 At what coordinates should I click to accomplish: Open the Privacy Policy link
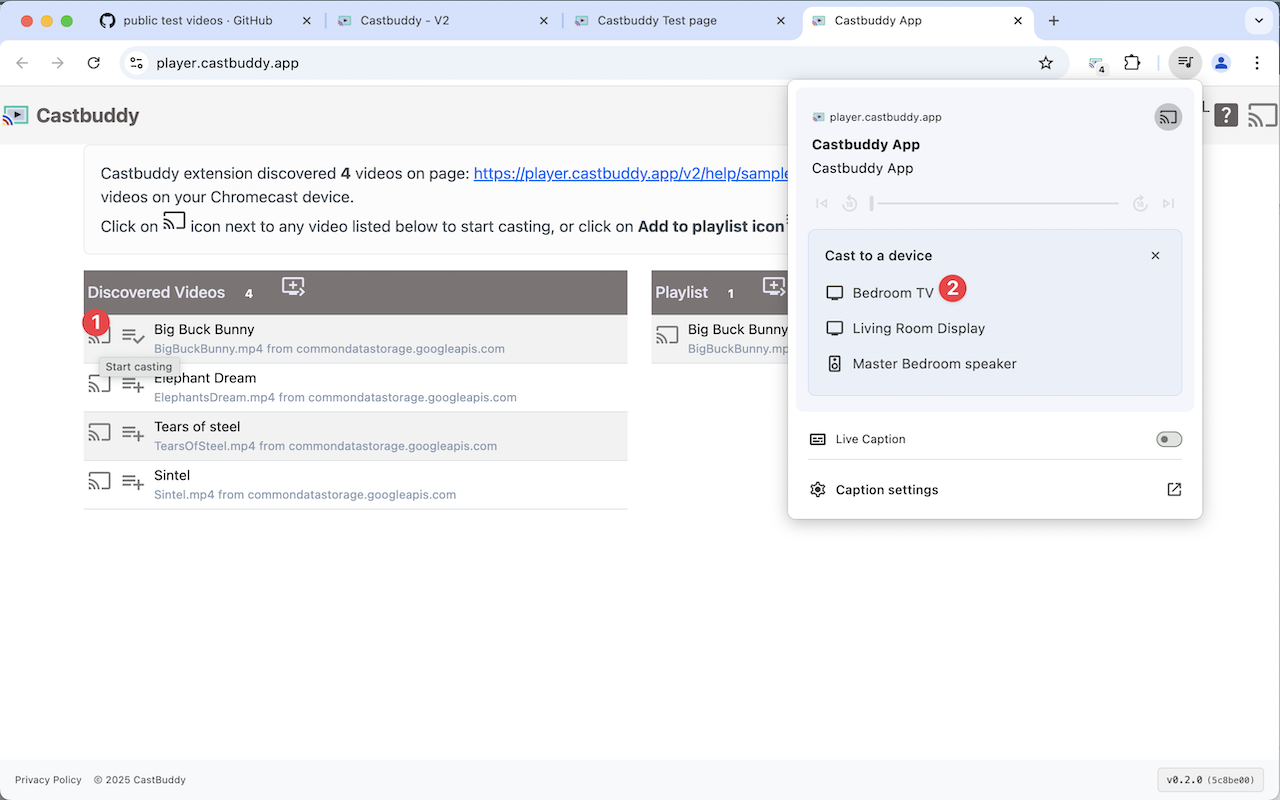tap(48, 780)
